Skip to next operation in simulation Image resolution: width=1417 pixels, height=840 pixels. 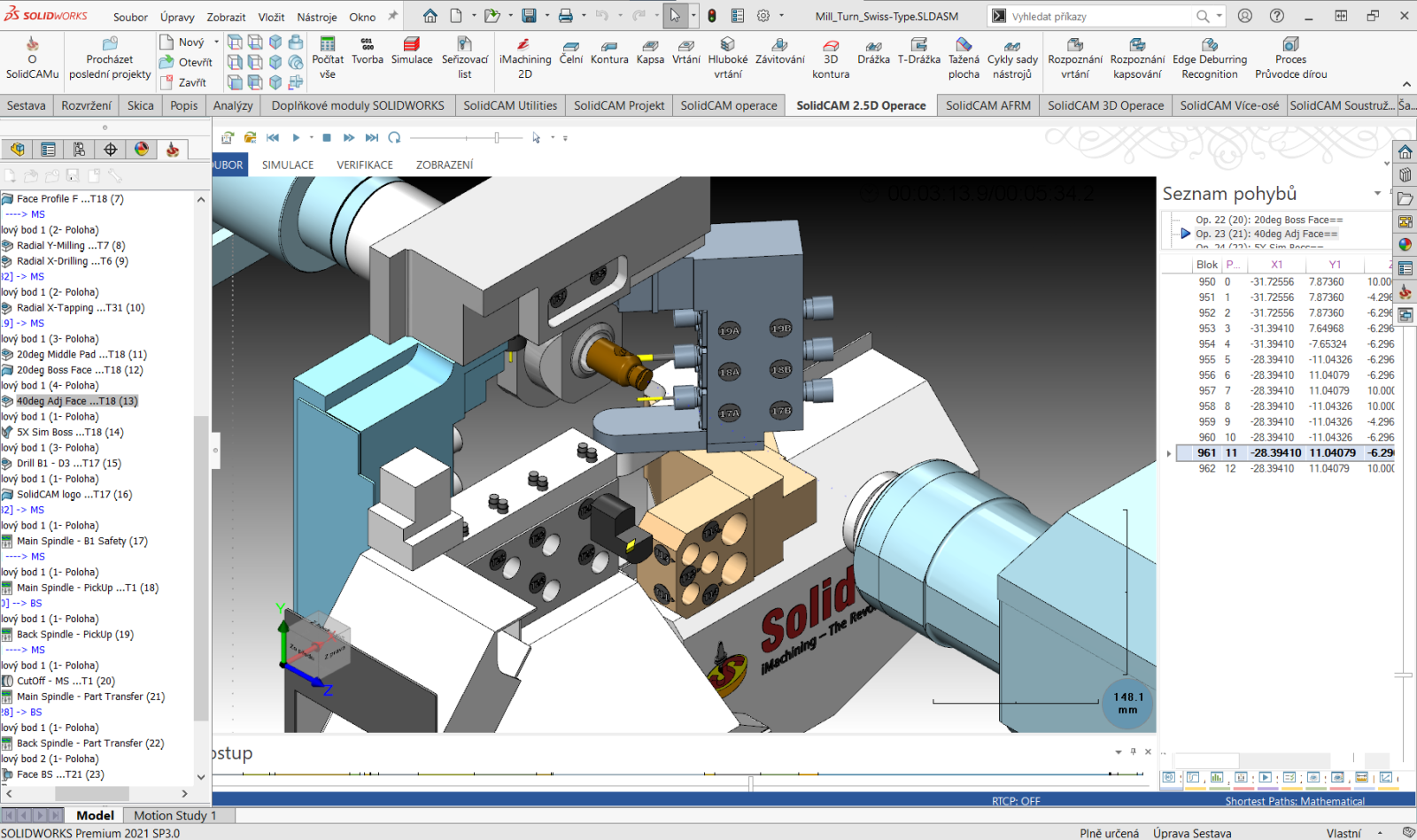(372, 137)
